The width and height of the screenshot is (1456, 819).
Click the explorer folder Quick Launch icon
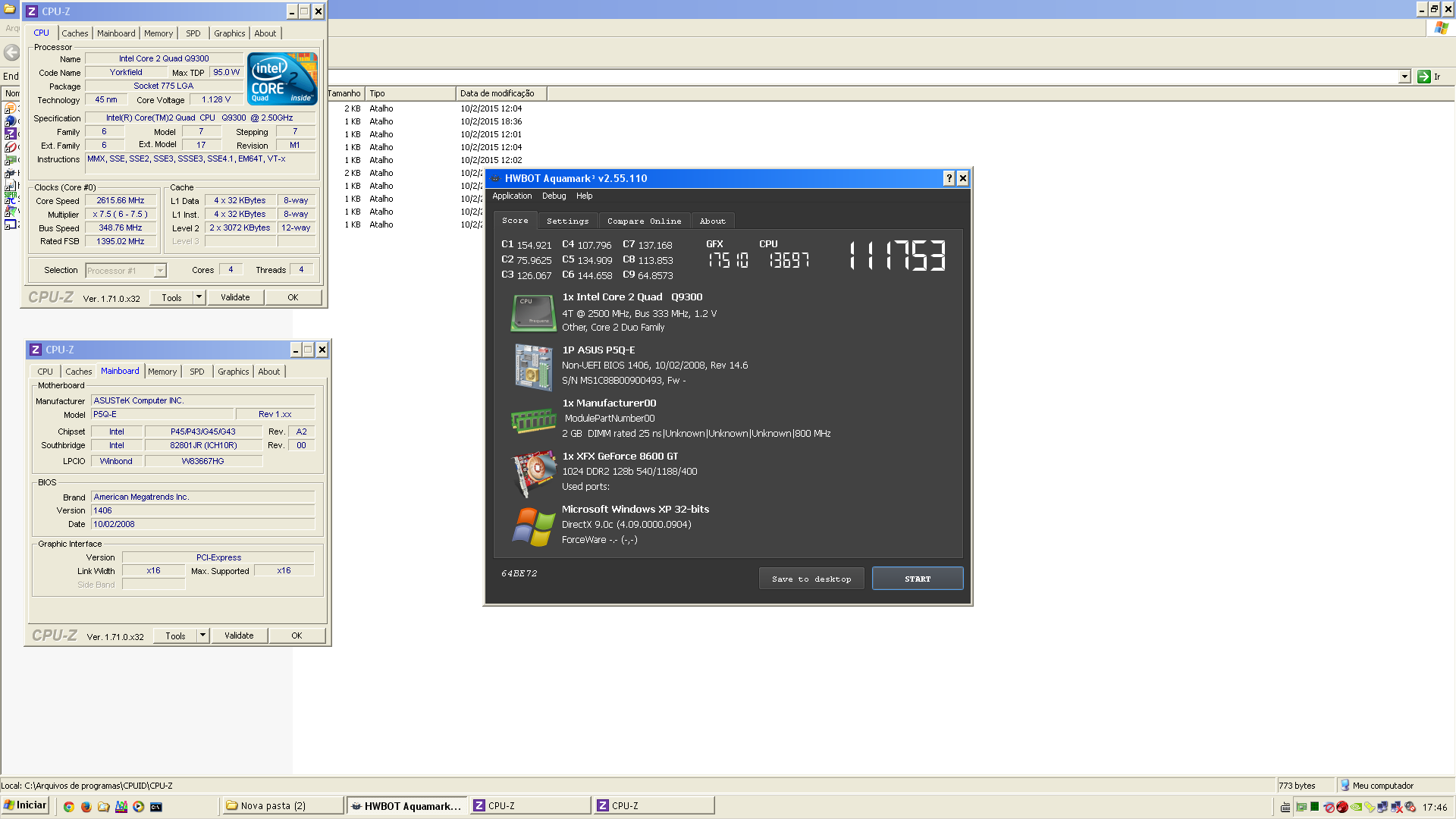pyautogui.click(x=103, y=807)
